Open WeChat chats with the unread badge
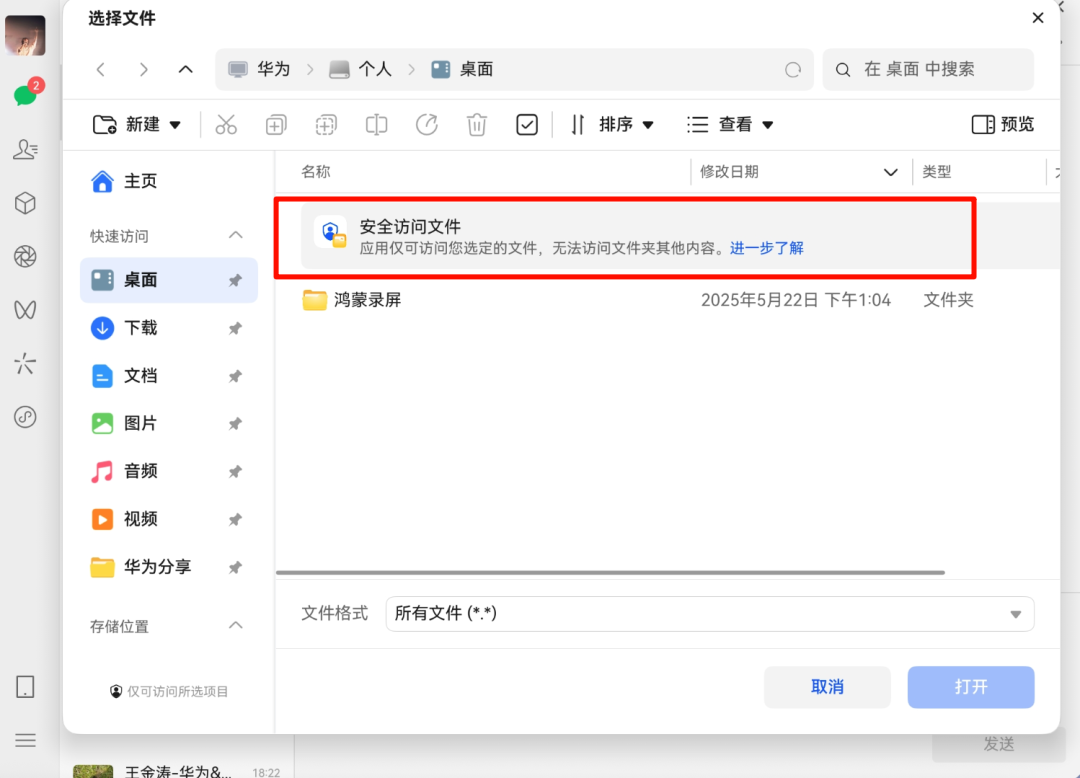1080x778 pixels. coord(26,95)
